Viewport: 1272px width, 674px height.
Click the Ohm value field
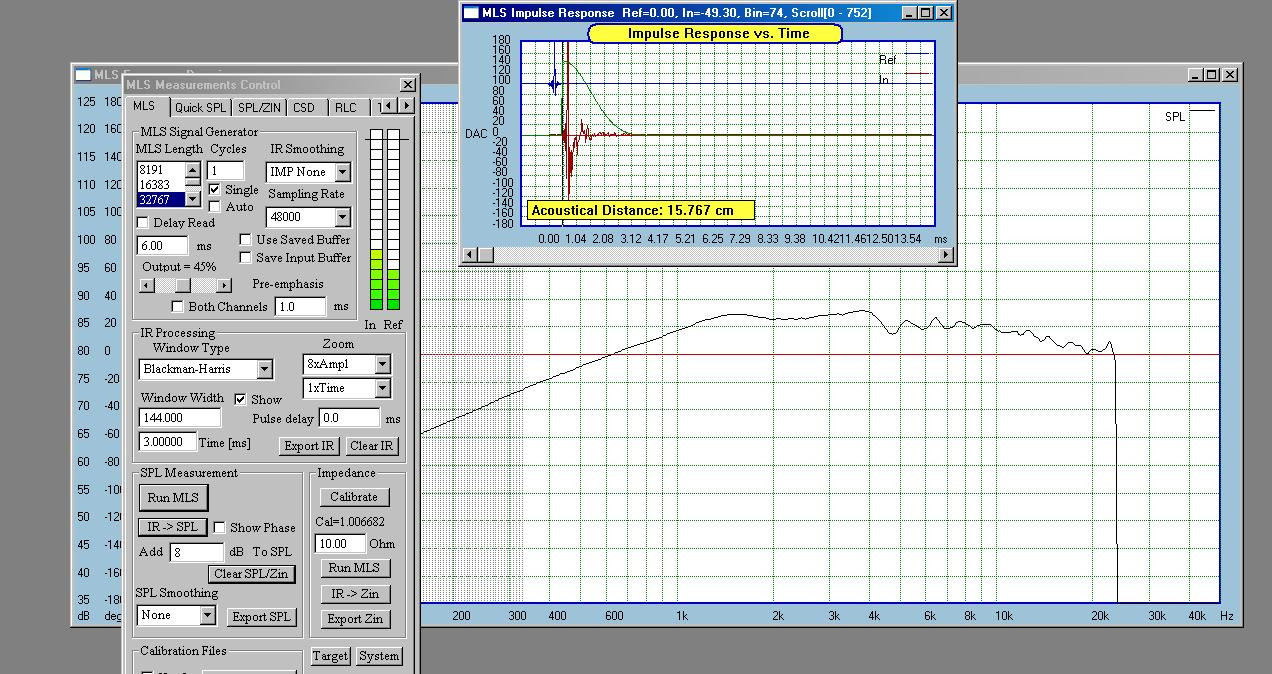(x=340, y=544)
